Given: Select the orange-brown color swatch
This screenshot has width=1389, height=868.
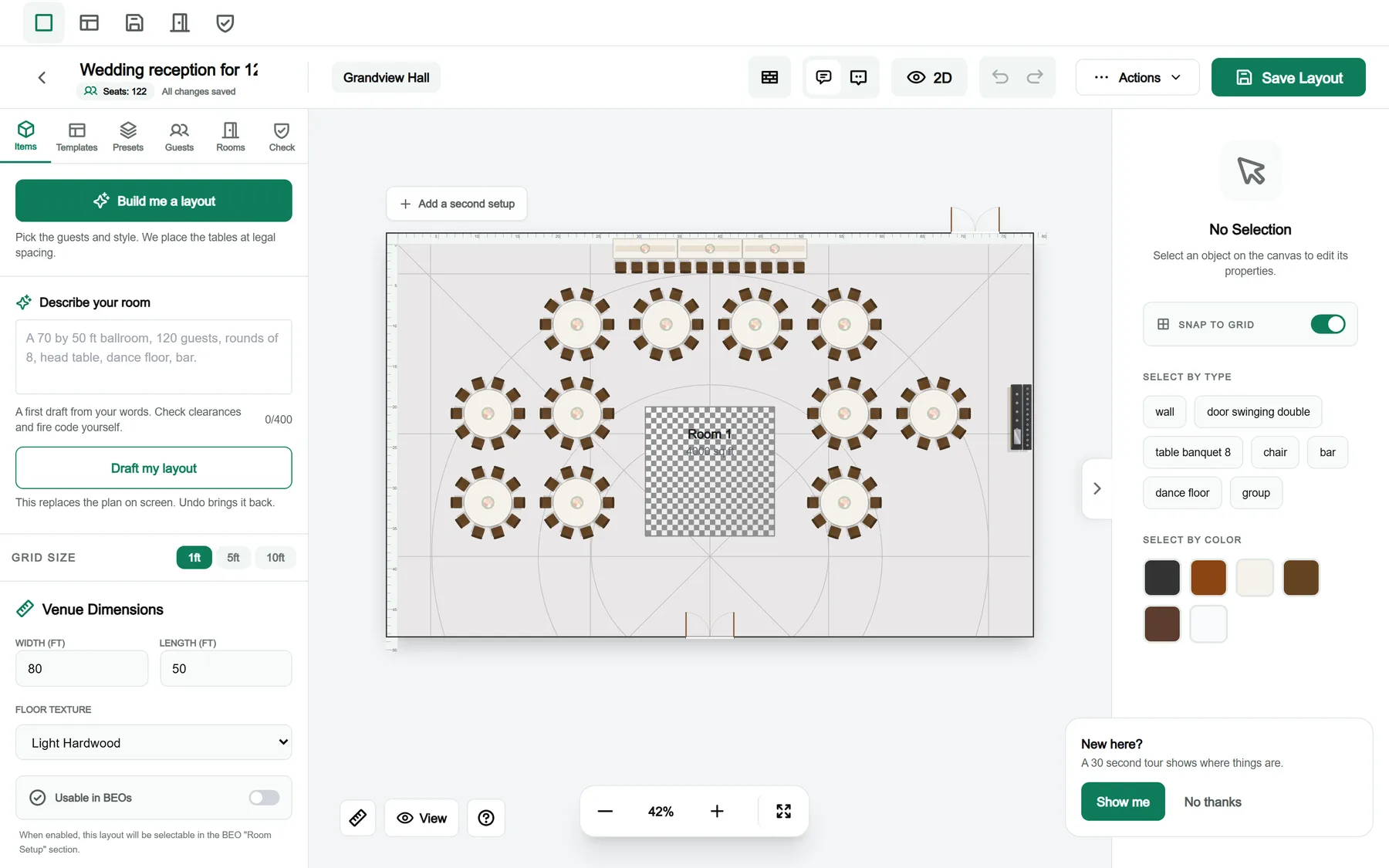Looking at the screenshot, I should [1208, 578].
